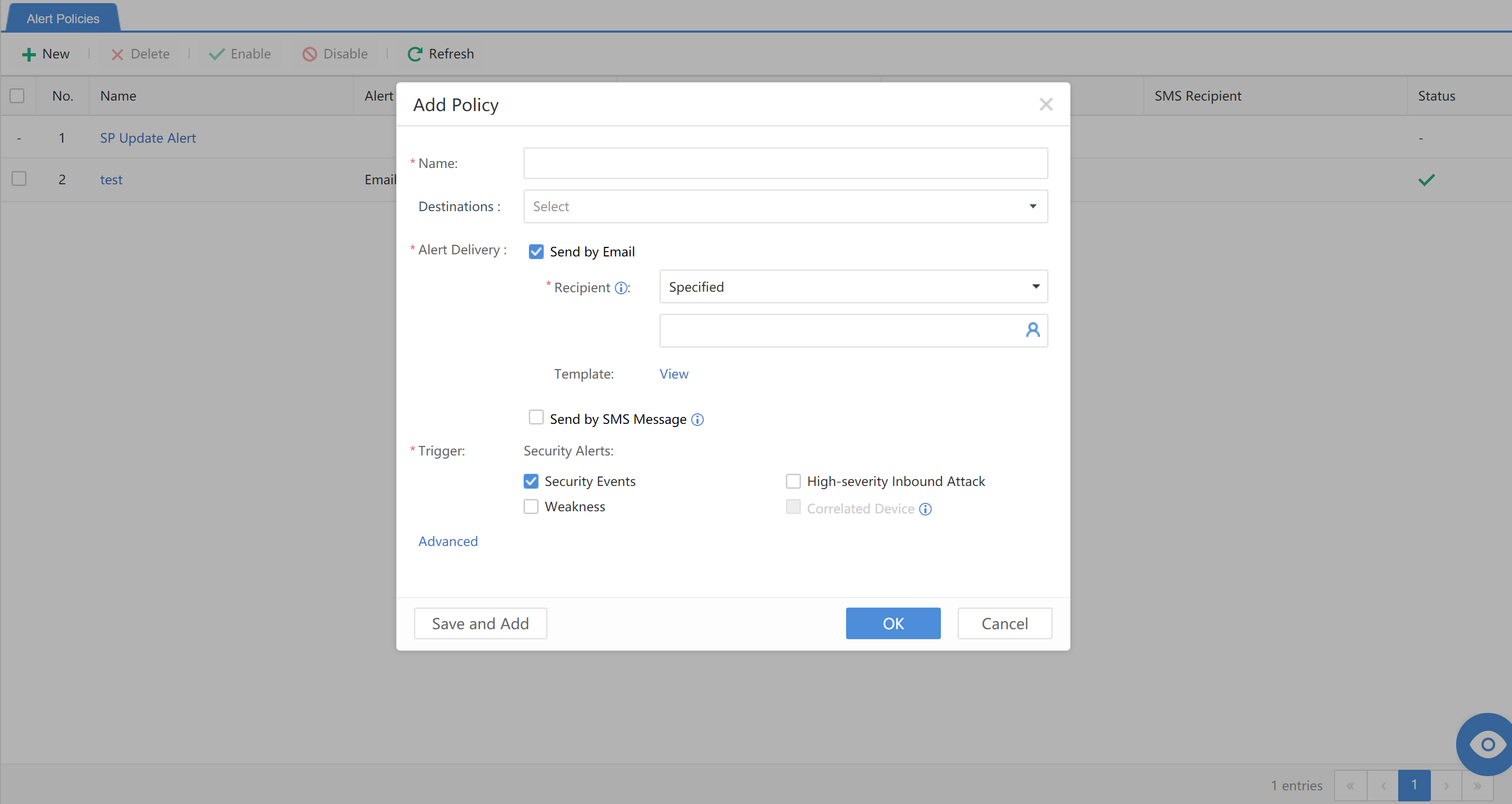Enable Send by SMS Message checkbox
Viewport: 1512px width, 804px height.
[536, 418]
